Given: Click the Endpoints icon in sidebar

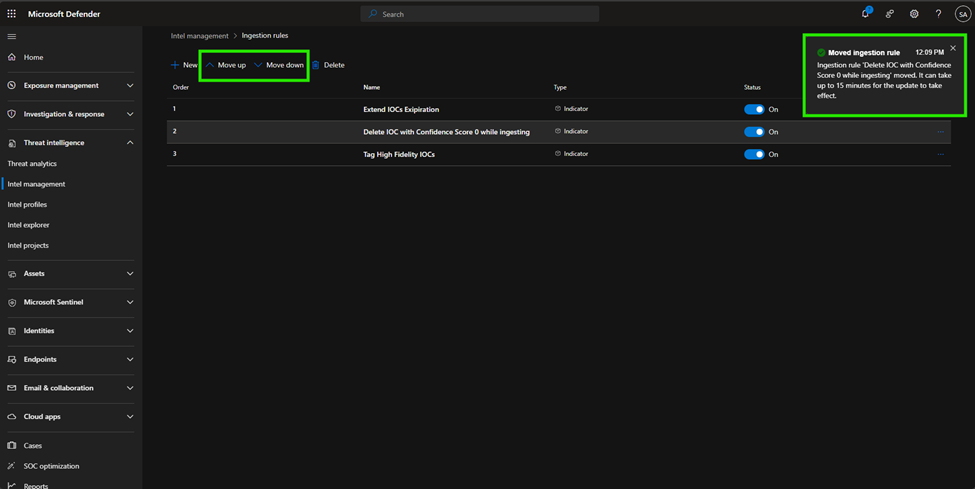Looking at the screenshot, I should click(x=11, y=360).
